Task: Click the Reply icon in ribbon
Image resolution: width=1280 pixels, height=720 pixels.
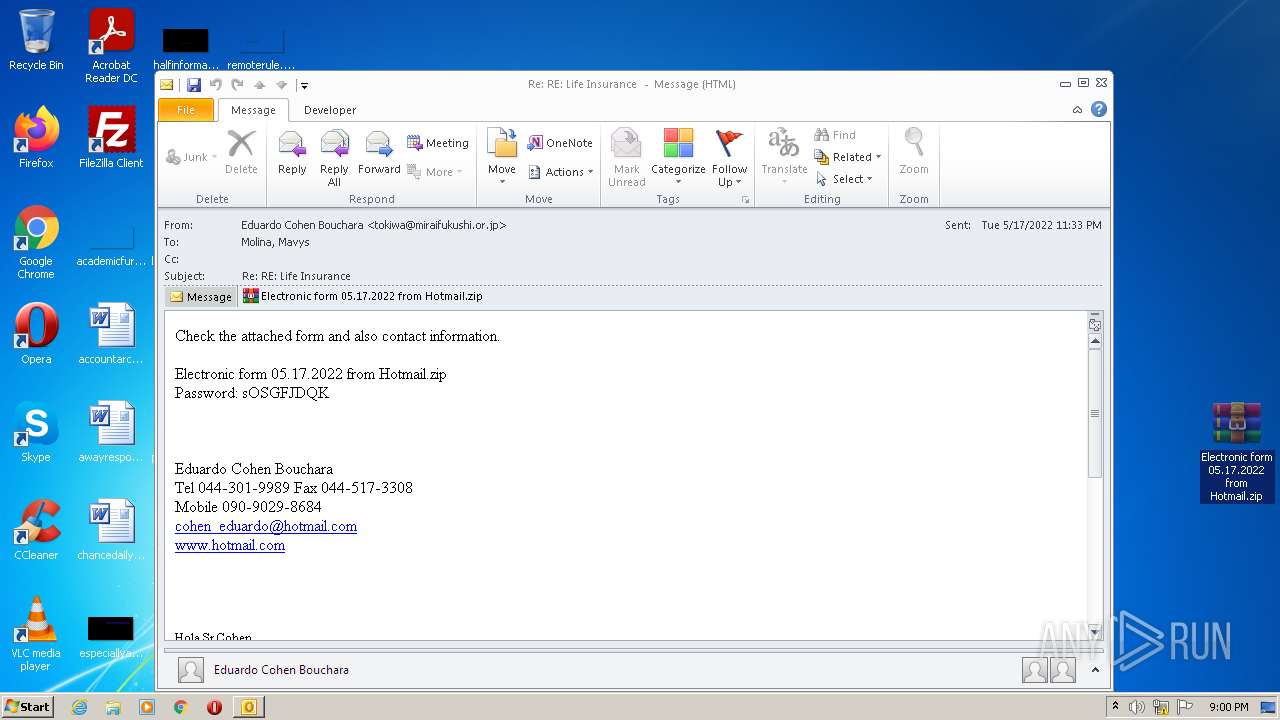Action: [x=292, y=153]
